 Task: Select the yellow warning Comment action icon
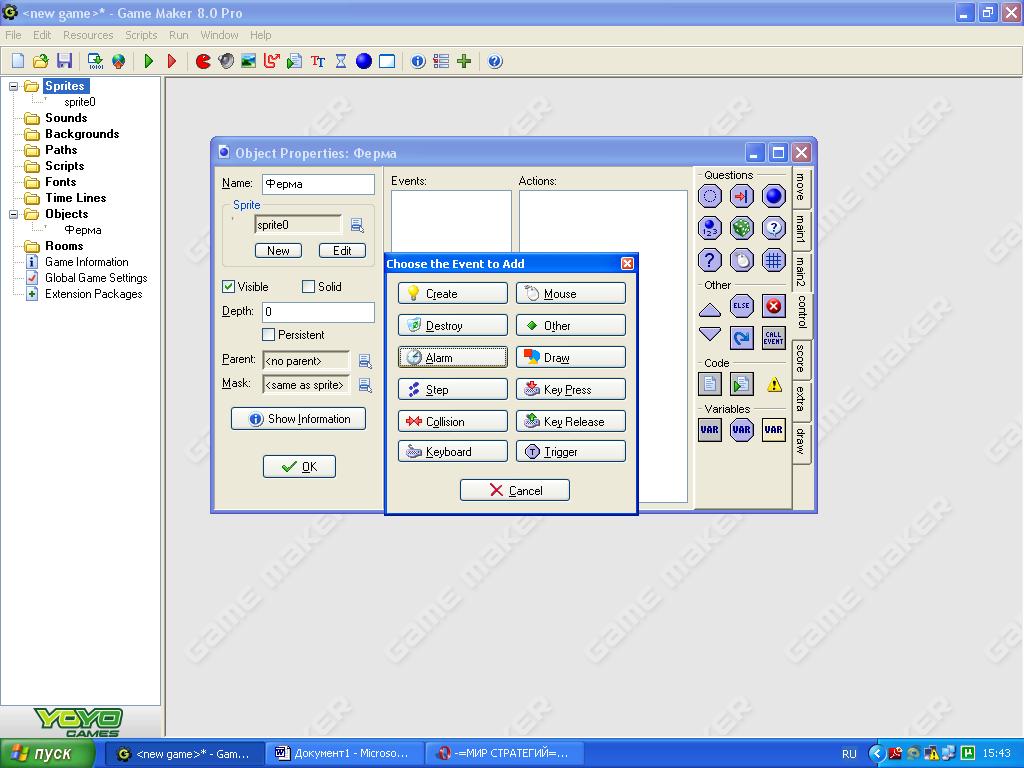coord(774,384)
